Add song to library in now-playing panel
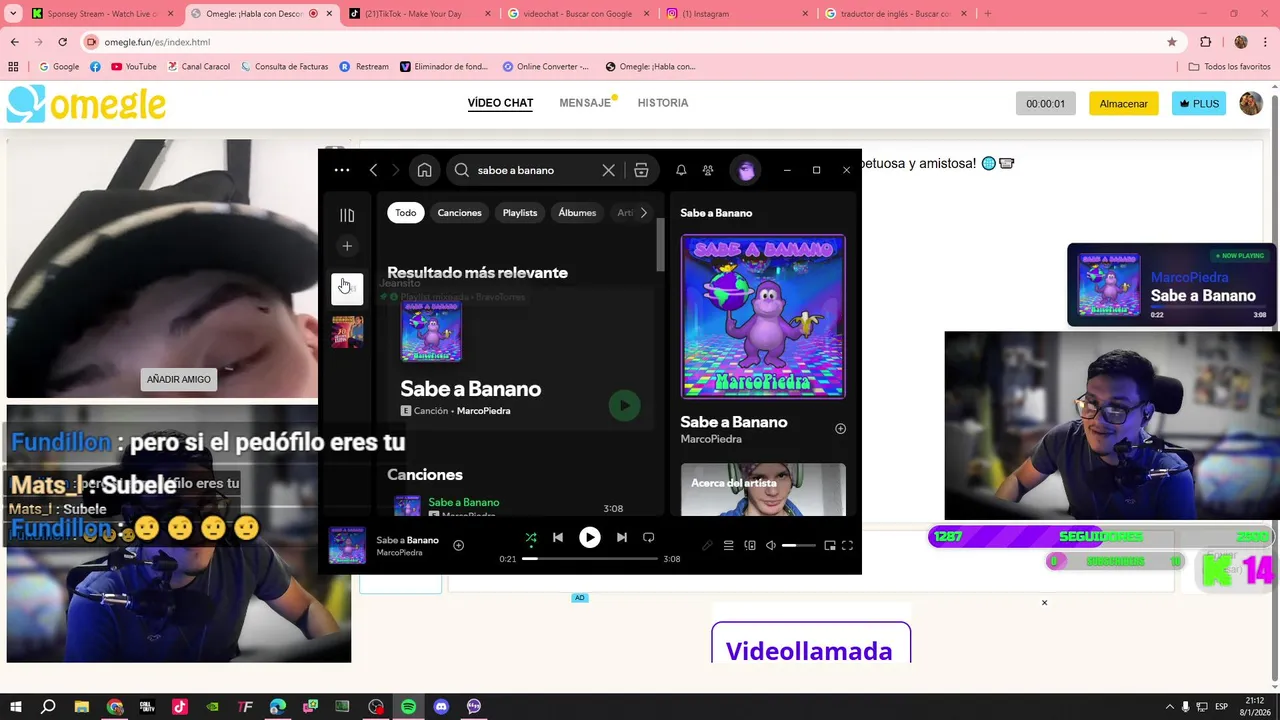The height and width of the screenshot is (720, 1280). pyautogui.click(x=840, y=428)
